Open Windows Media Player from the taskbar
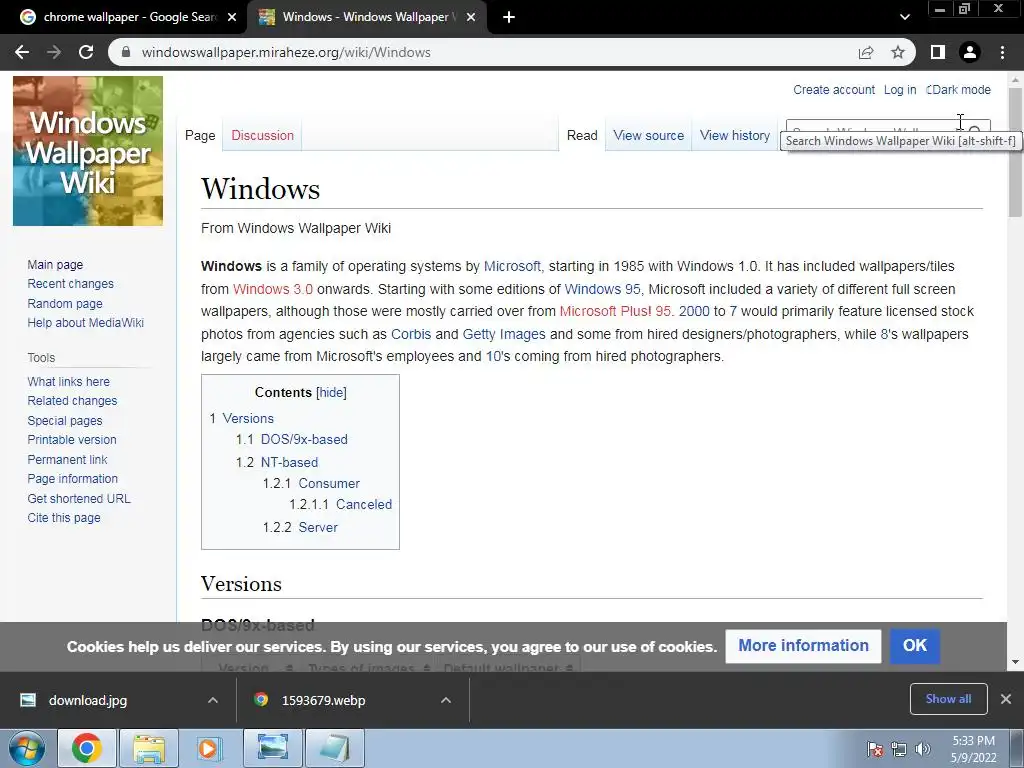 point(209,748)
